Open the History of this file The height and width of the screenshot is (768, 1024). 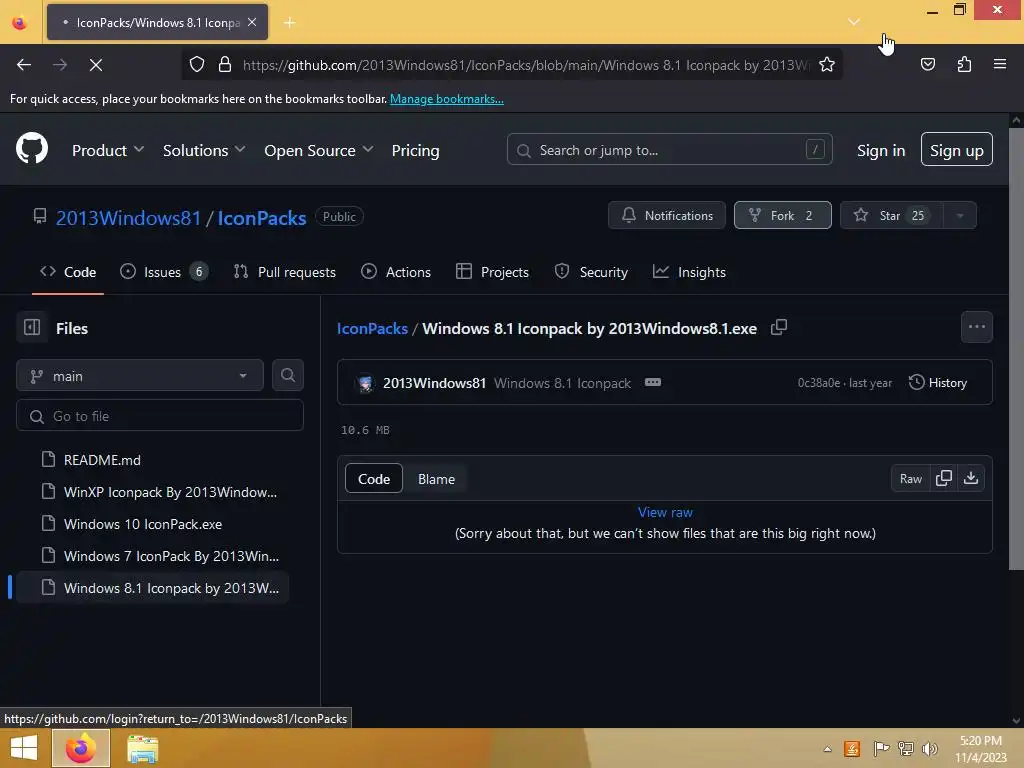(x=938, y=383)
